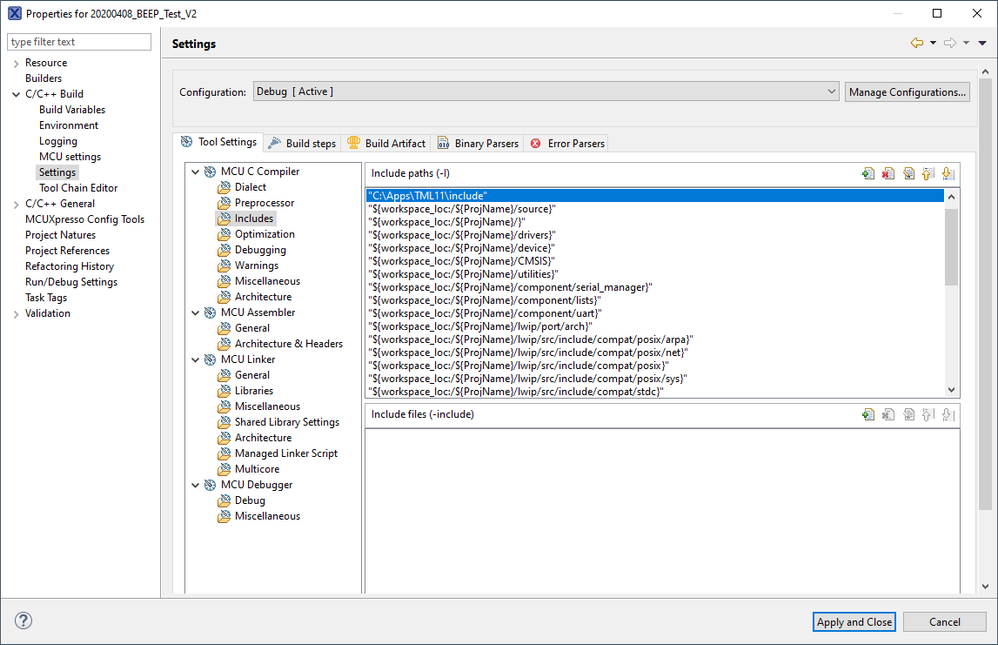Click the help question mark icon

coord(23,621)
